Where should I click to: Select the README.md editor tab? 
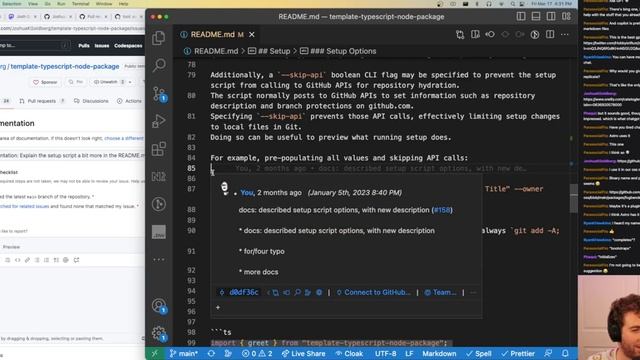(x=217, y=35)
